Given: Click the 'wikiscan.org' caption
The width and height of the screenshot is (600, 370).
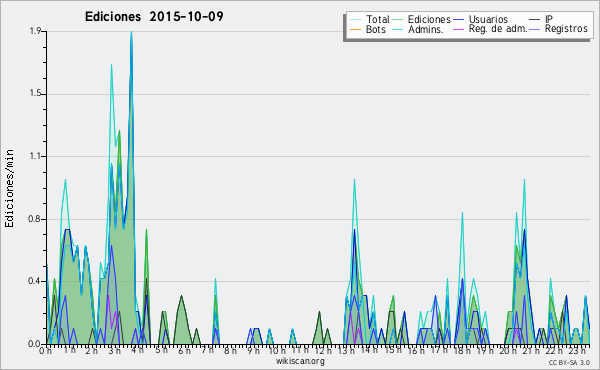Looking at the screenshot, I should [x=300, y=361].
